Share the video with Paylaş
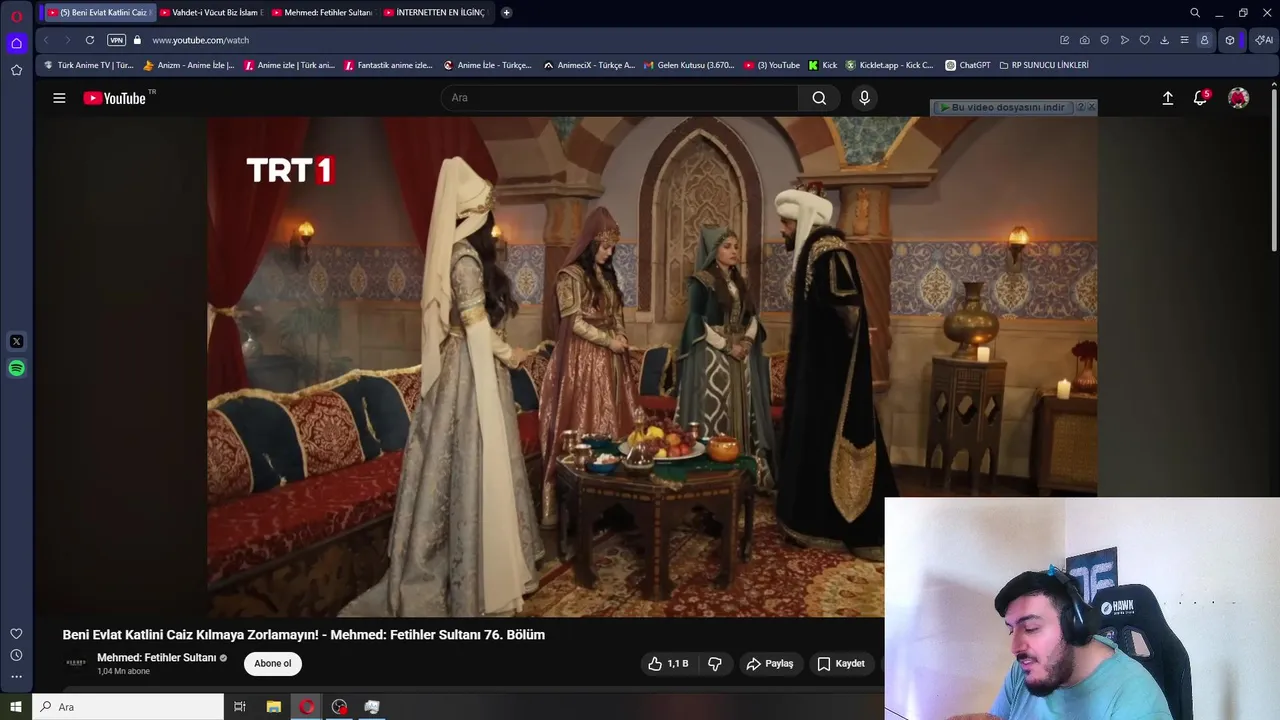The height and width of the screenshot is (720, 1280). [770, 663]
